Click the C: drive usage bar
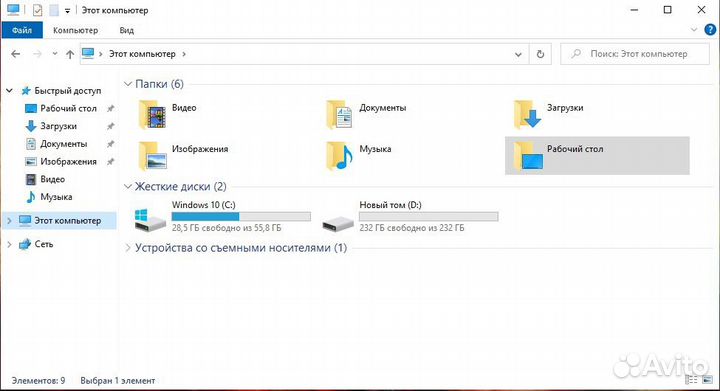Viewport: 720px width, 391px height. click(x=241, y=217)
